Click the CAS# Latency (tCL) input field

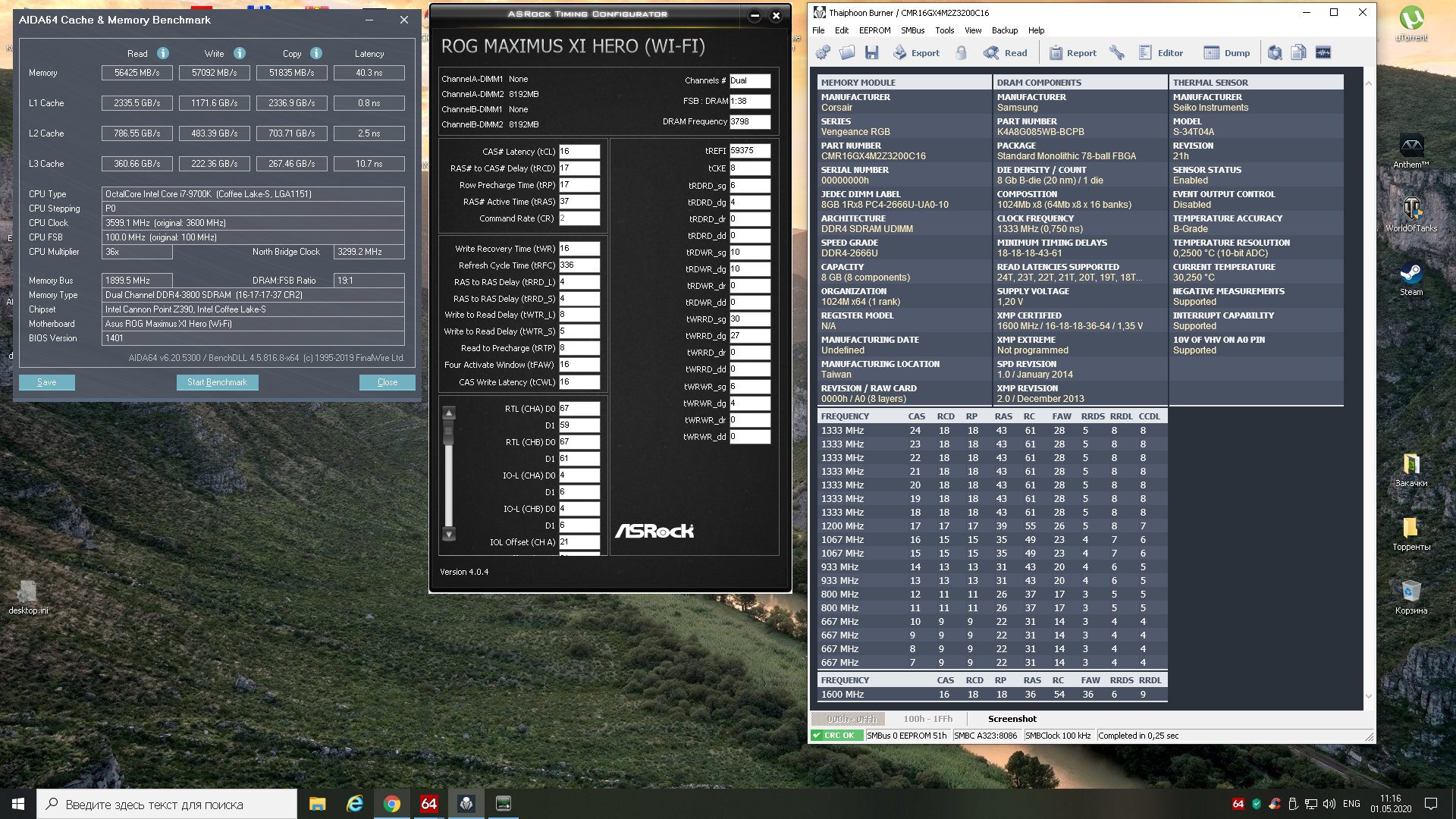tap(579, 151)
